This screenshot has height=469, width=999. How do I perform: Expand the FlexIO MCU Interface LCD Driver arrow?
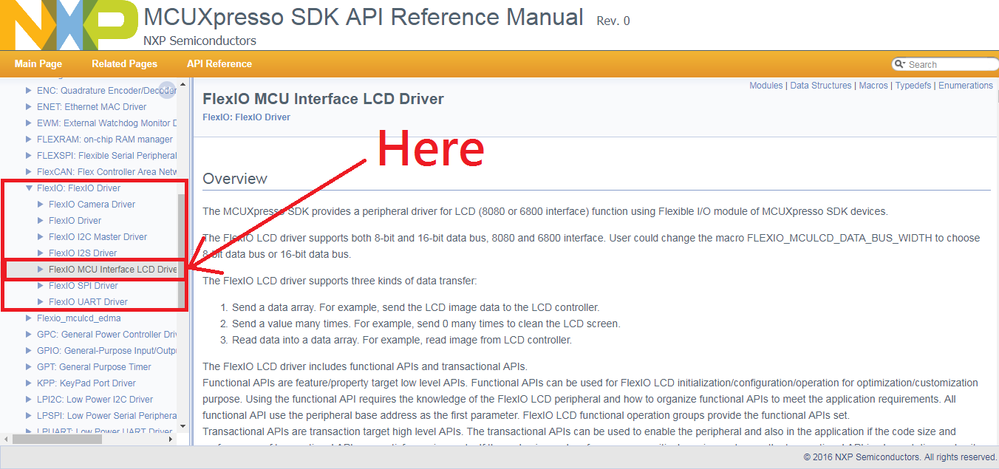pos(41,270)
